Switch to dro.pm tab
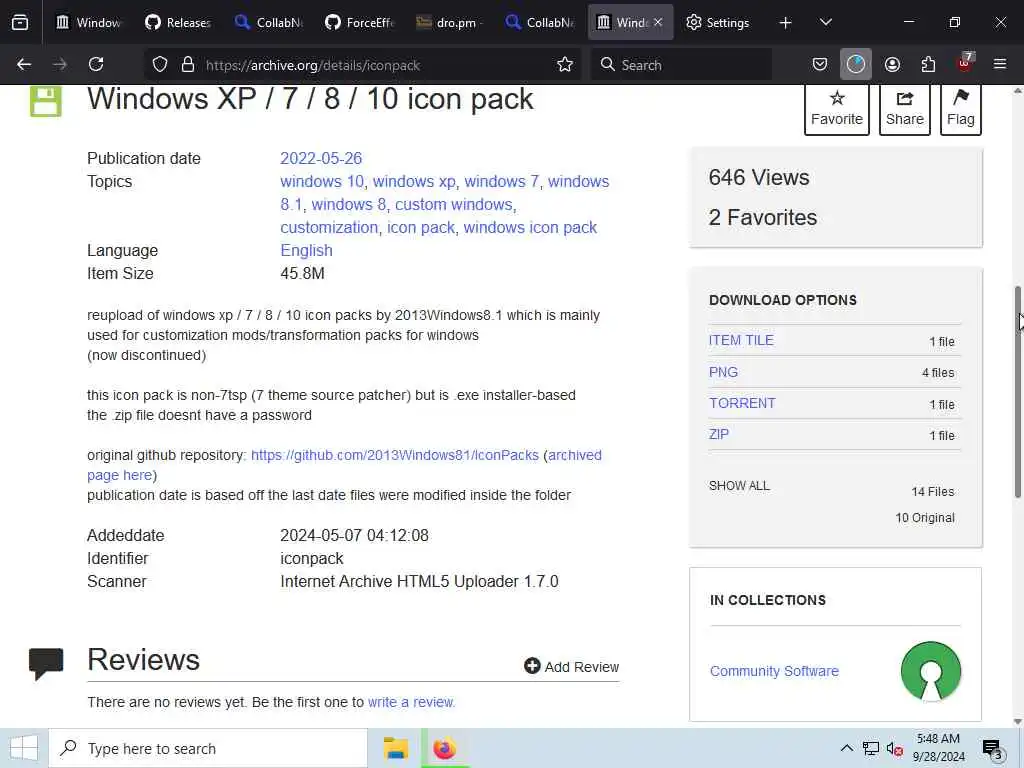 [449, 22]
